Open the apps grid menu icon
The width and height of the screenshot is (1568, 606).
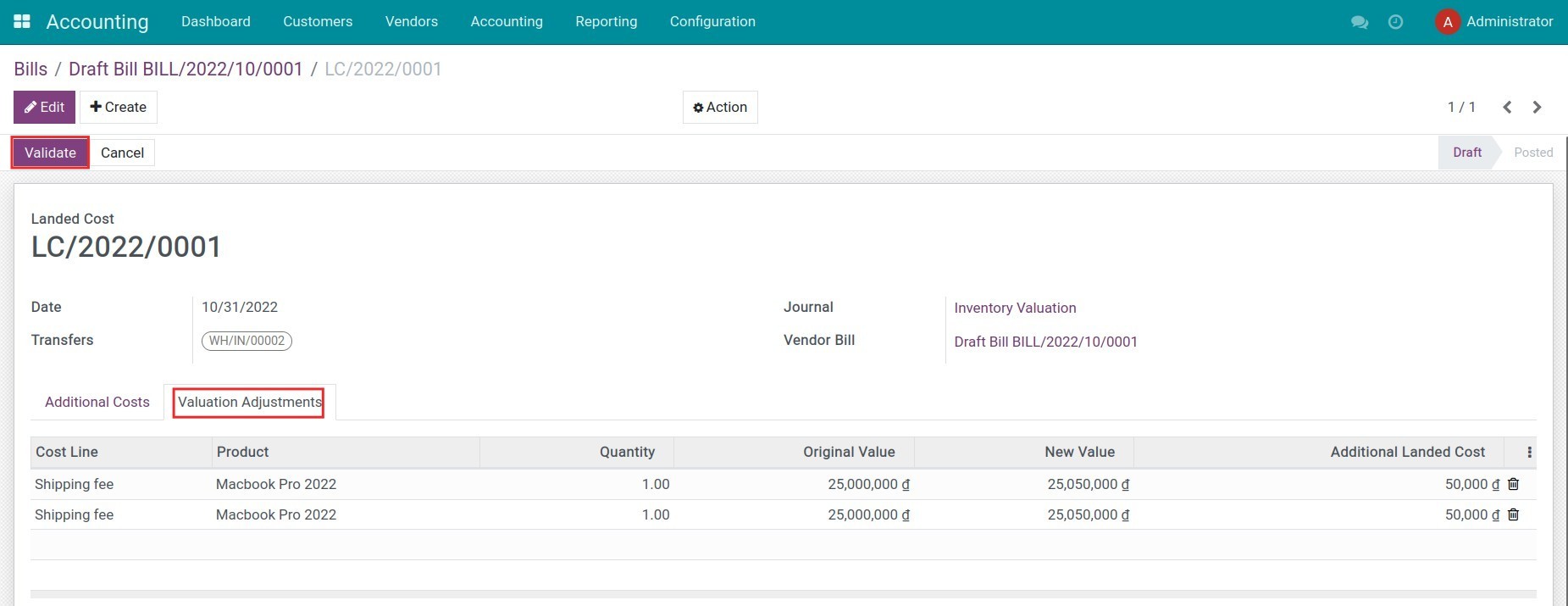(22, 21)
